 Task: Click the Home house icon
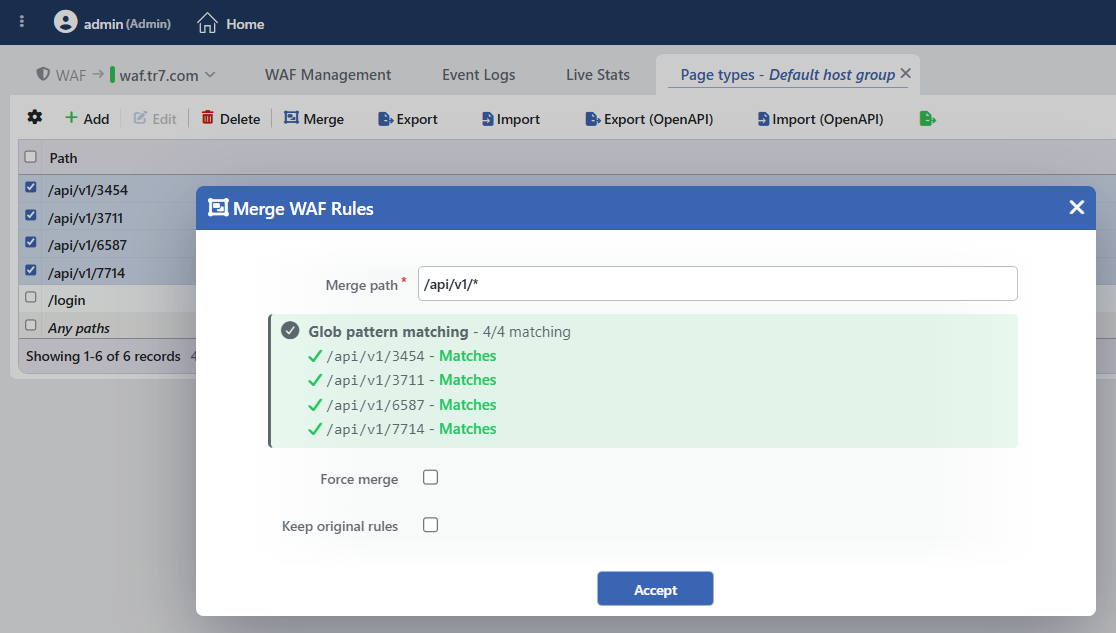pos(207,23)
